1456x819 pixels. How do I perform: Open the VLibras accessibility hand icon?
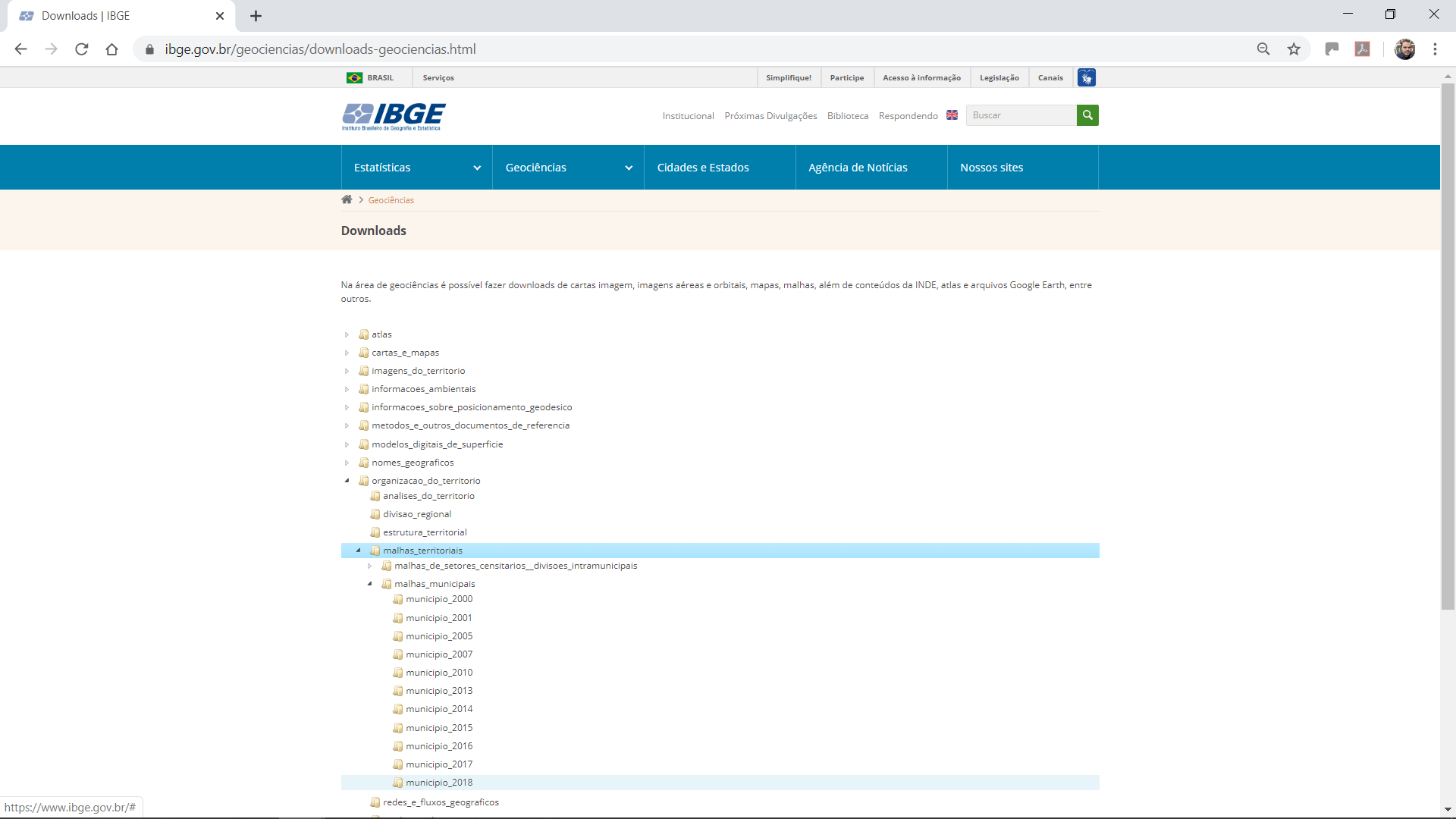click(x=1086, y=77)
